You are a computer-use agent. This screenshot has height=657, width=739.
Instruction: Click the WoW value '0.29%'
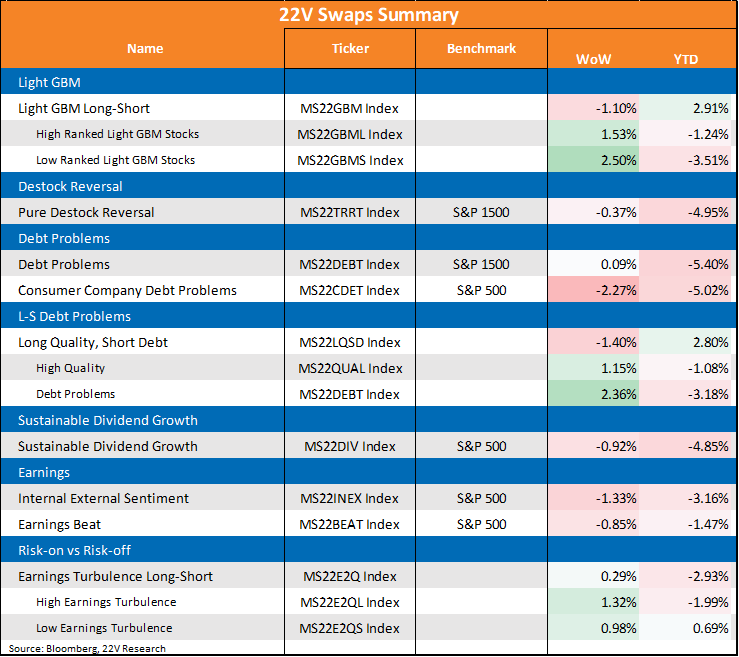coord(618,576)
